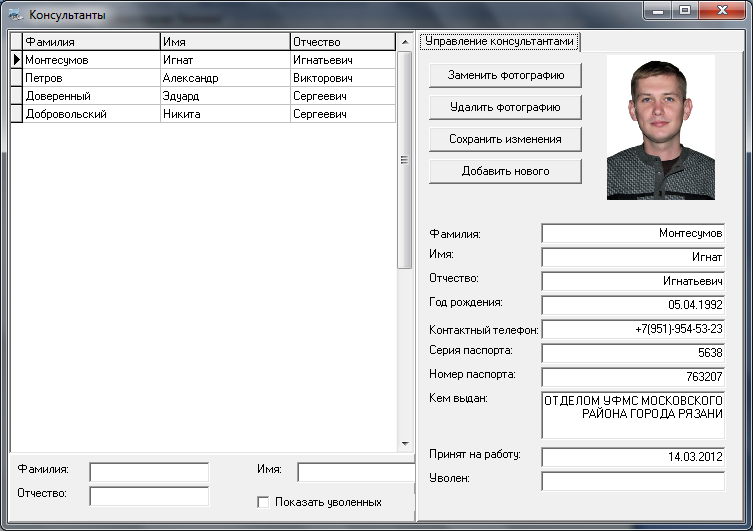Select row selector for Добровольский
This screenshot has width=753, height=531.
[x=16, y=114]
